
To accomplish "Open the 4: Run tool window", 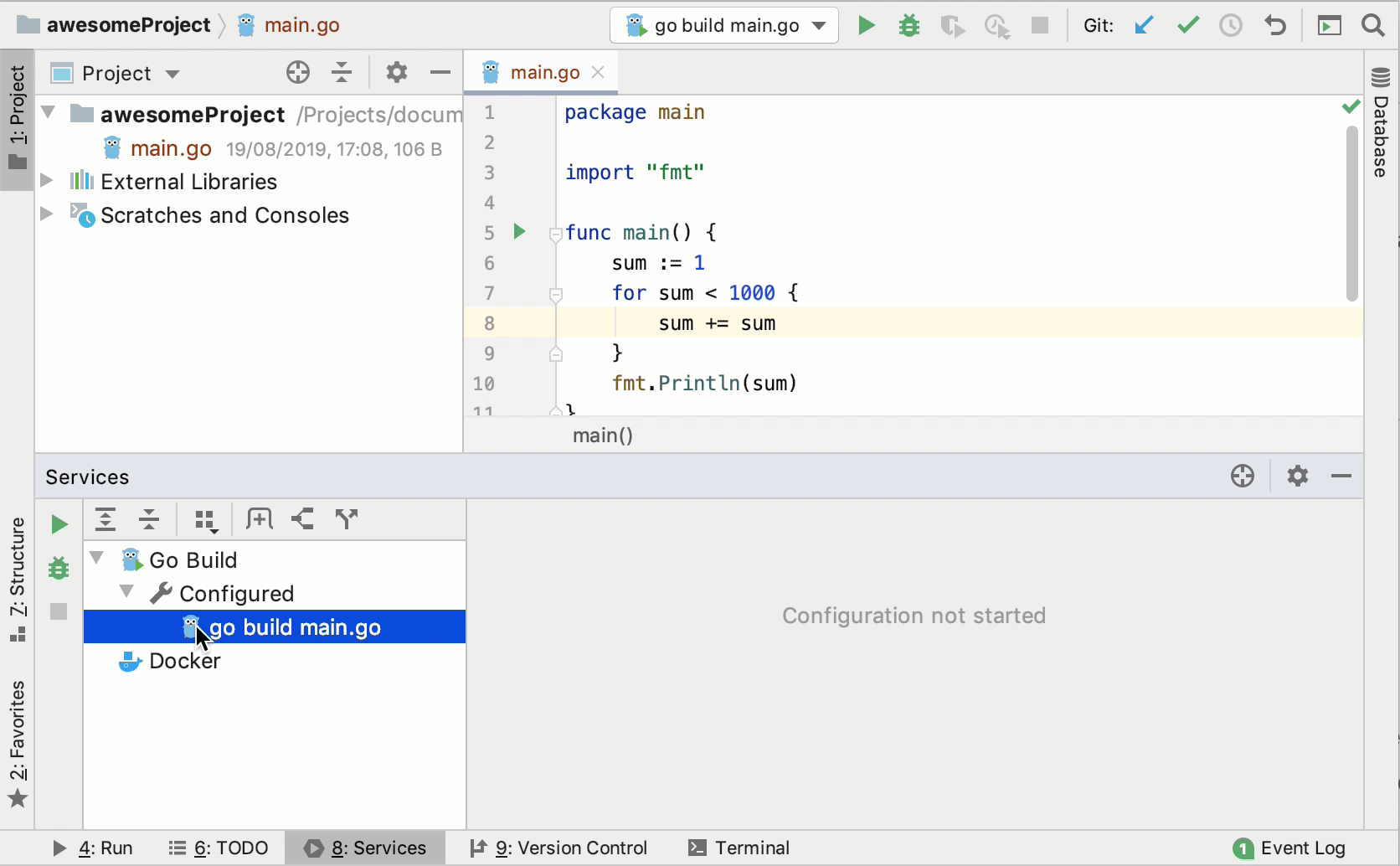I will click(x=92, y=848).
